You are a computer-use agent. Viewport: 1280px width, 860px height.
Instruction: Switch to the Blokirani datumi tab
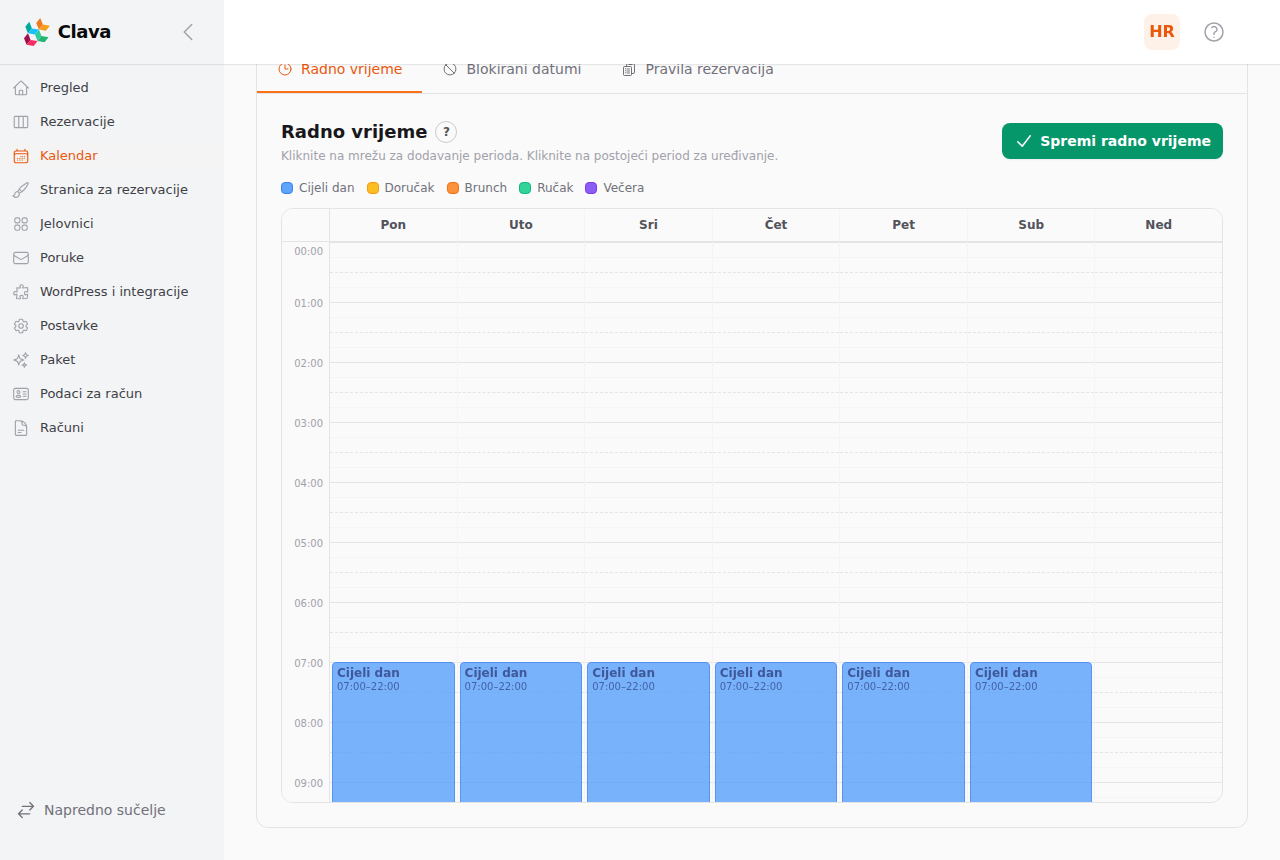coord(512,70)
